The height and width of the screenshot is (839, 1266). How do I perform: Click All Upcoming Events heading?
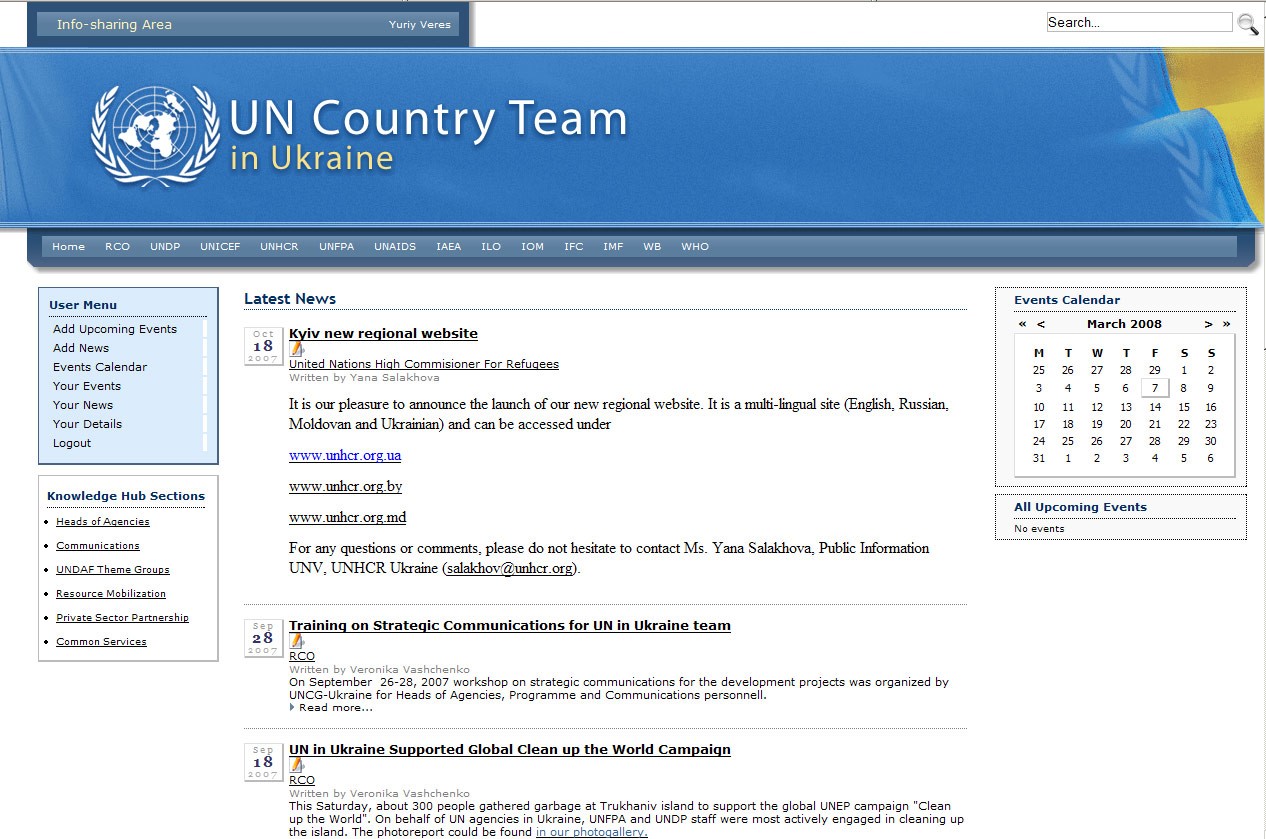(1080, 507)
